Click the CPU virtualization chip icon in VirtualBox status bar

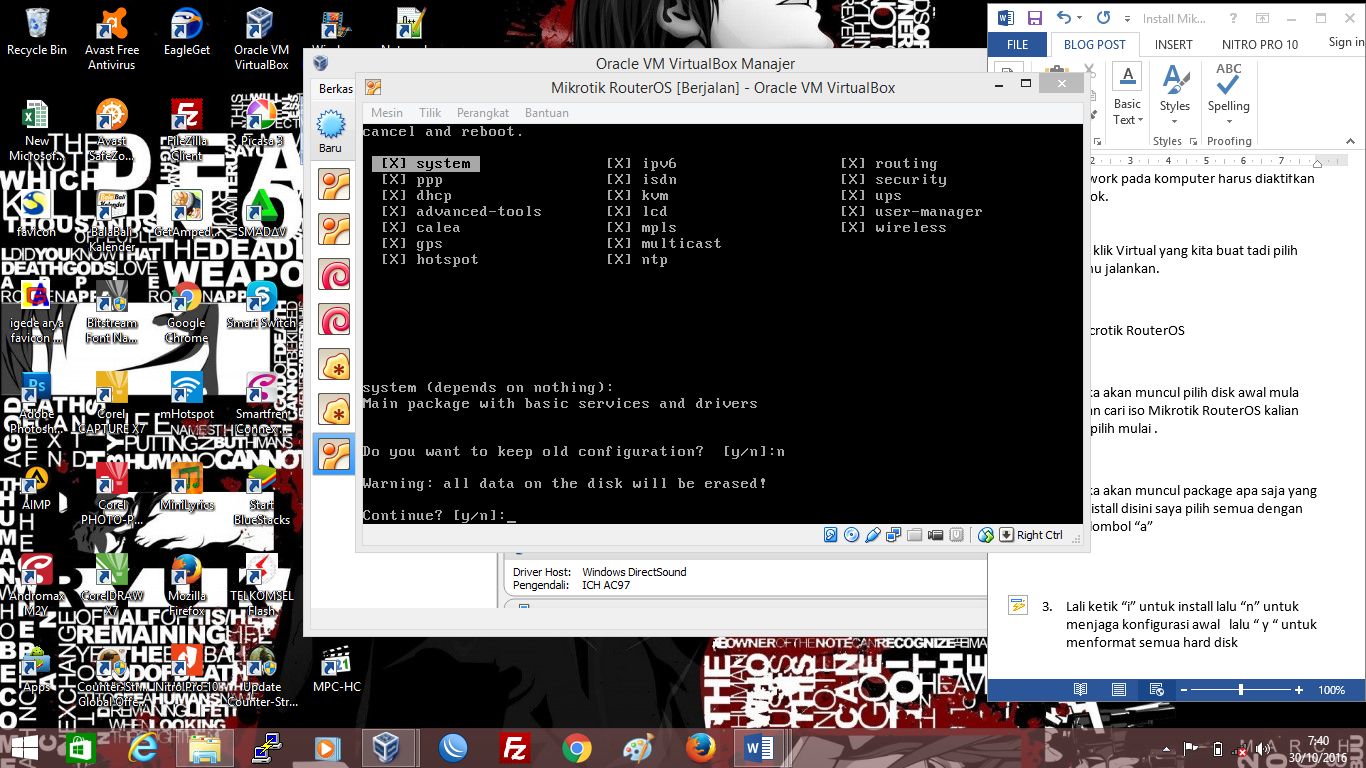pos(956,535)
